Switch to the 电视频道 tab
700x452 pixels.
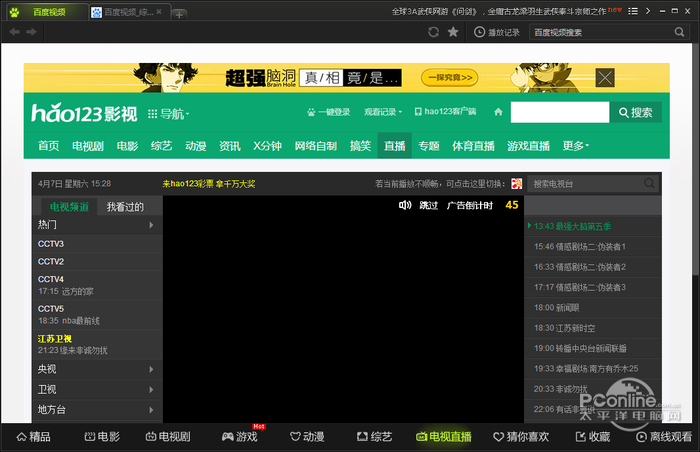click(69, 207)
